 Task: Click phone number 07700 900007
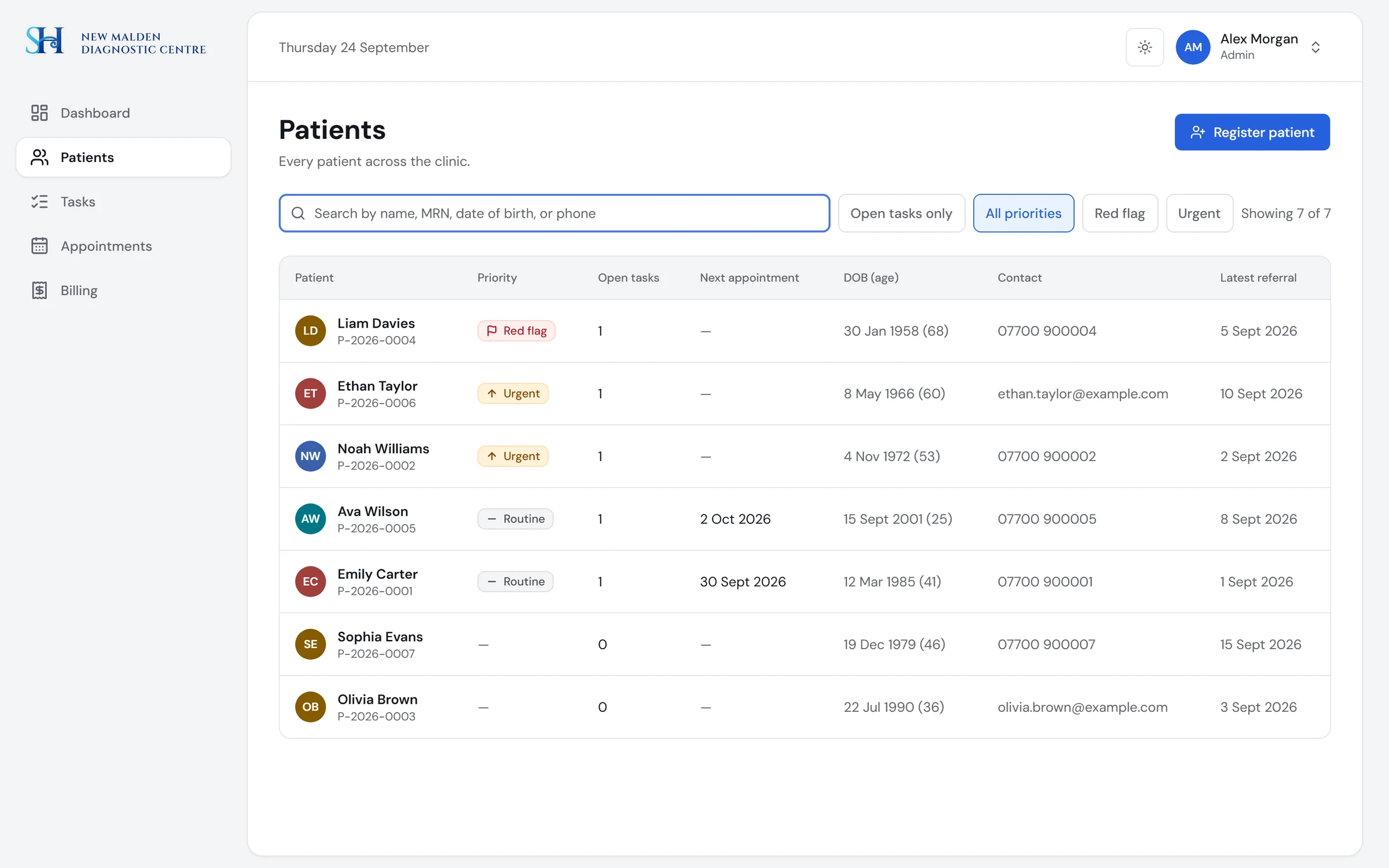pos(1046,644)
